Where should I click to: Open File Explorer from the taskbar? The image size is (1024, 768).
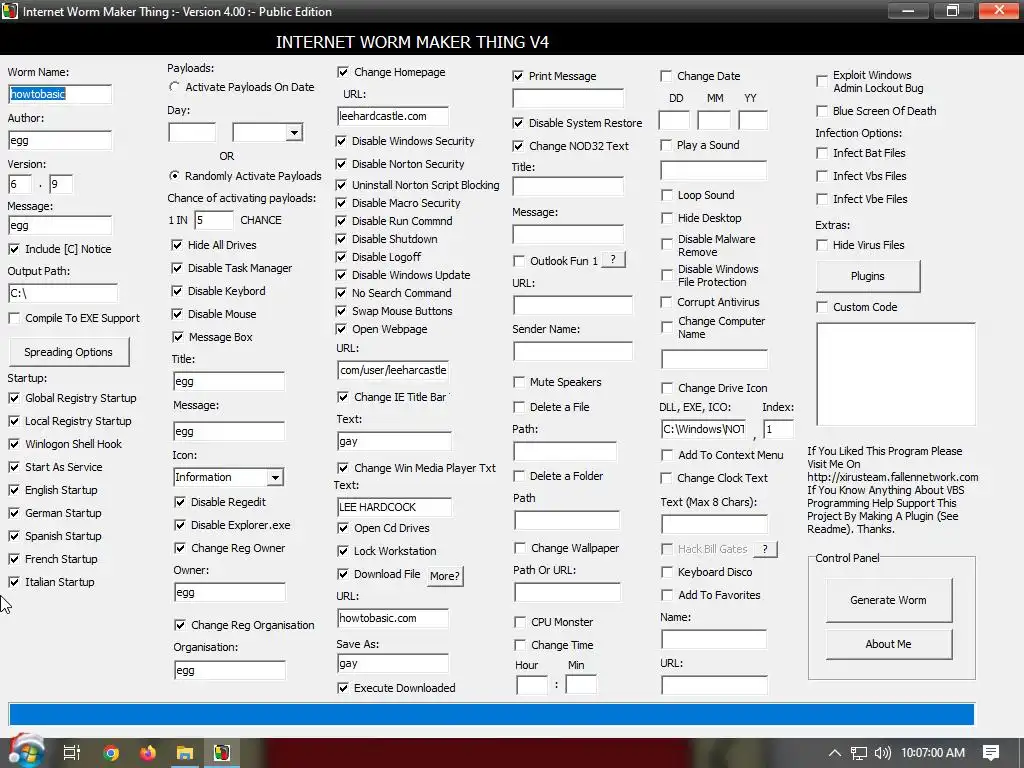pyautogui.click(x=185, y=753)
